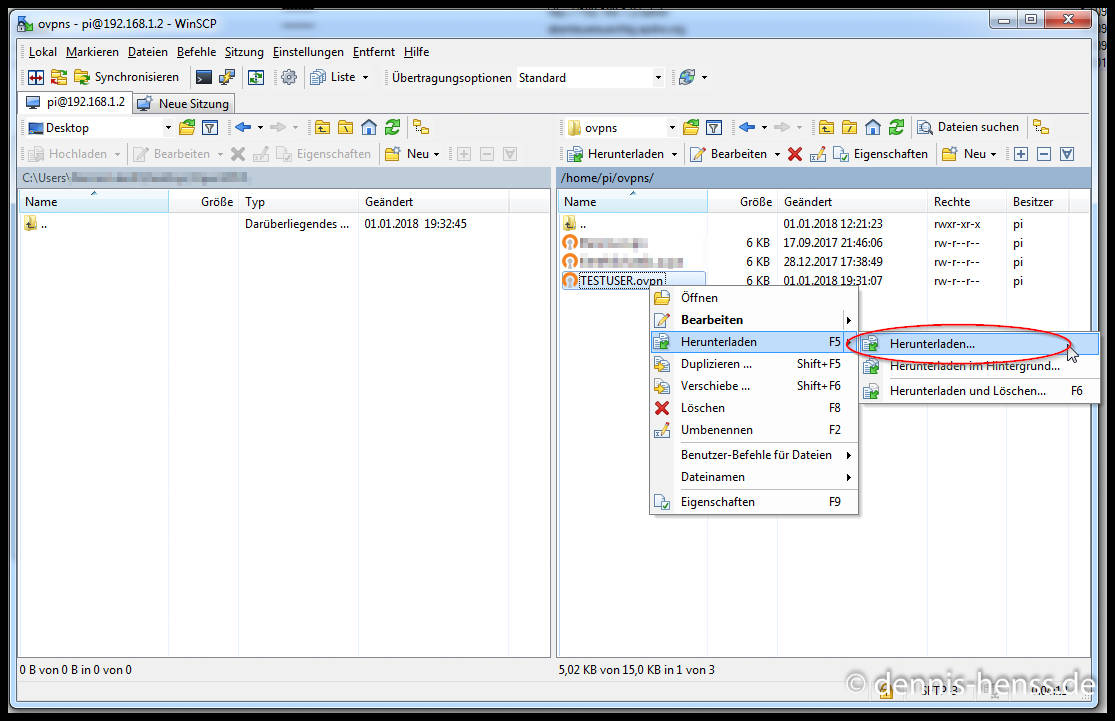Image resolution: width=1115 pixels, height=721 pixels.
Task: Open session in PuTTY icon
Action: [x=227, y=78]
